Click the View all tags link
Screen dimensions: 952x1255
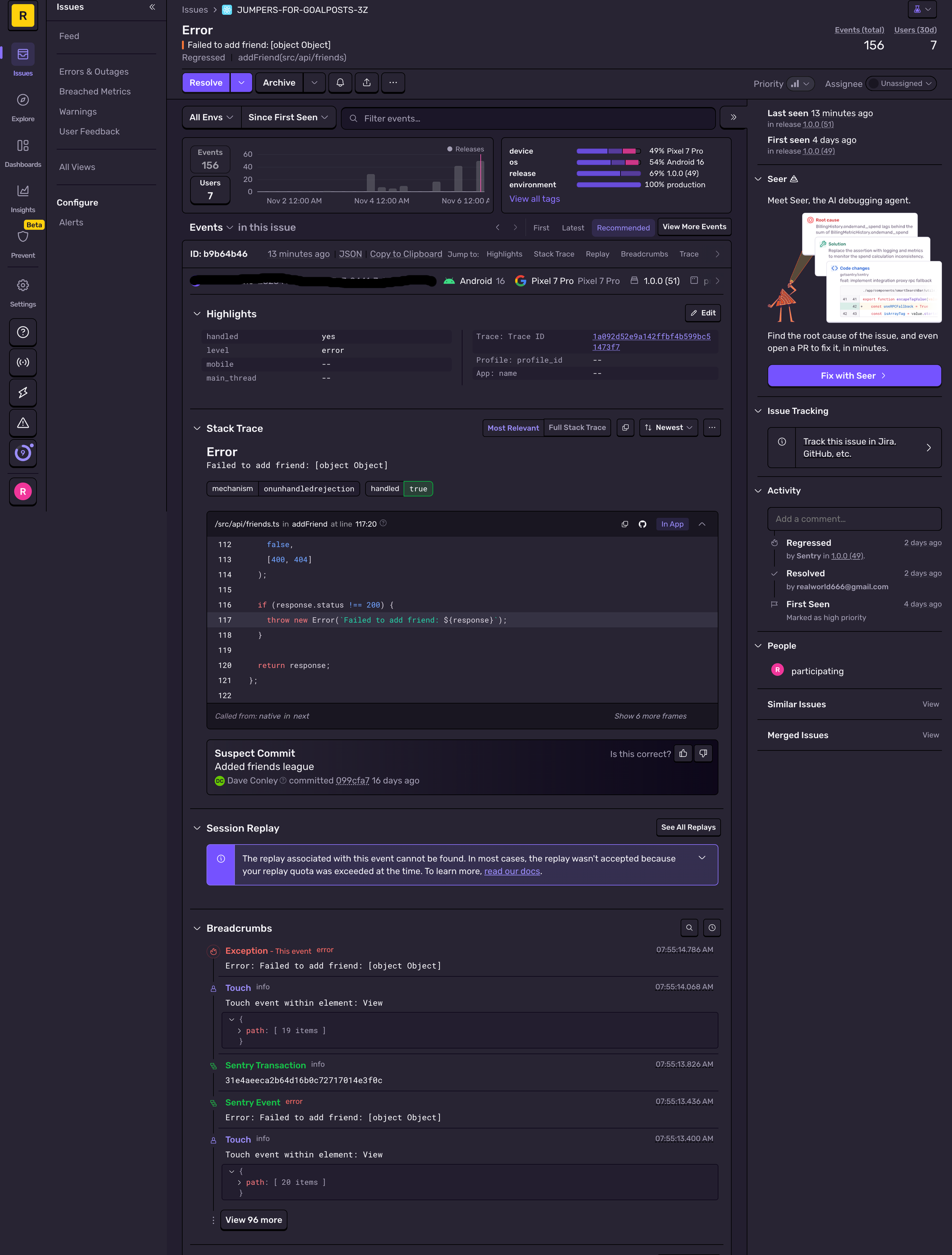[534, 198]
